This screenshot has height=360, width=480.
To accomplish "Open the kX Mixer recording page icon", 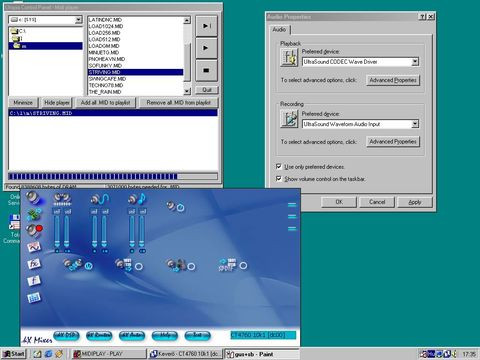I will 34,230.
